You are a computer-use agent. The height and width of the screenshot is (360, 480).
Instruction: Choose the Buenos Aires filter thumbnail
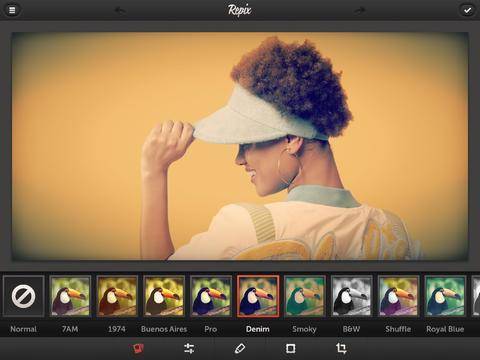(x=164, y=296)
